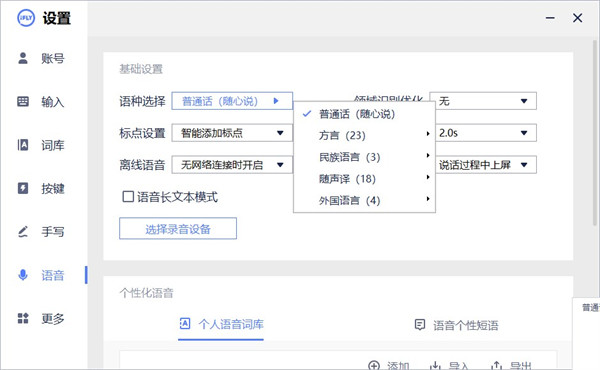Image resolution: width=600 pixels, height=370 pixels.
Task: Expand the 民族语言 (3) submenu
Action: (364, 157)
